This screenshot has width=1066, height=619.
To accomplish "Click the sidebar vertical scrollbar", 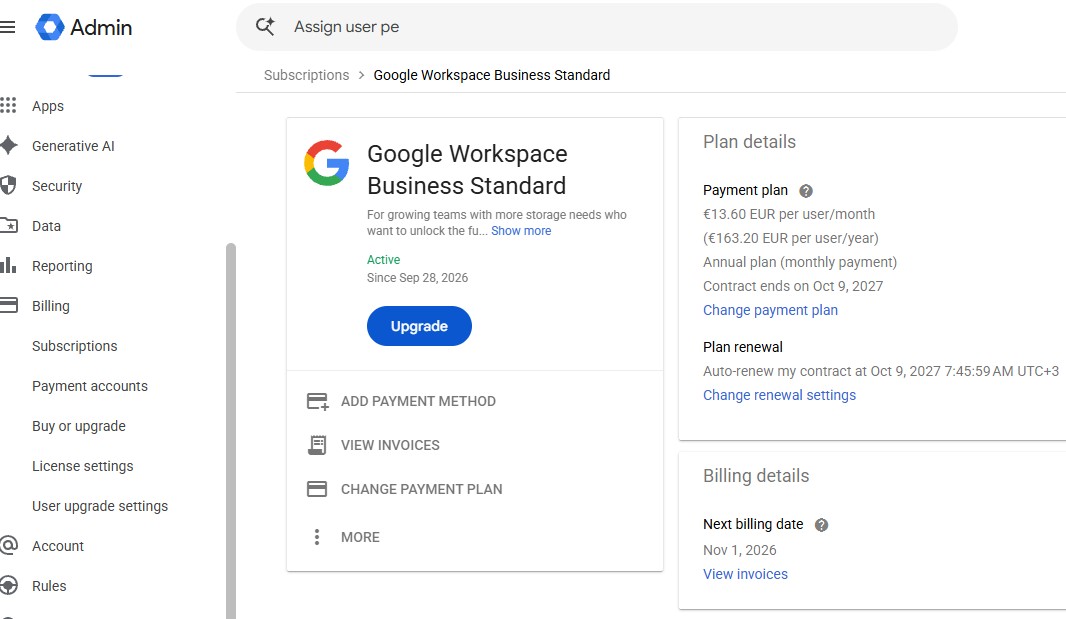I will point(230,430).
